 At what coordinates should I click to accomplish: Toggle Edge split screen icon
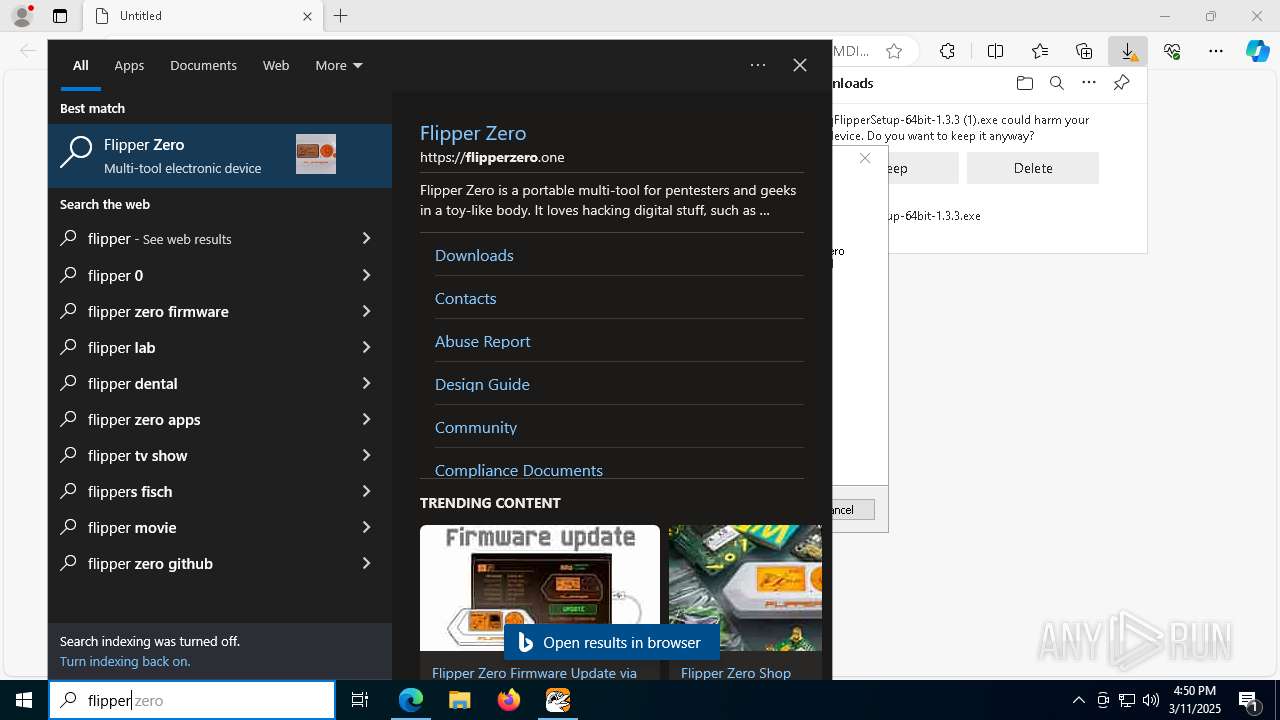click(995, 51)
